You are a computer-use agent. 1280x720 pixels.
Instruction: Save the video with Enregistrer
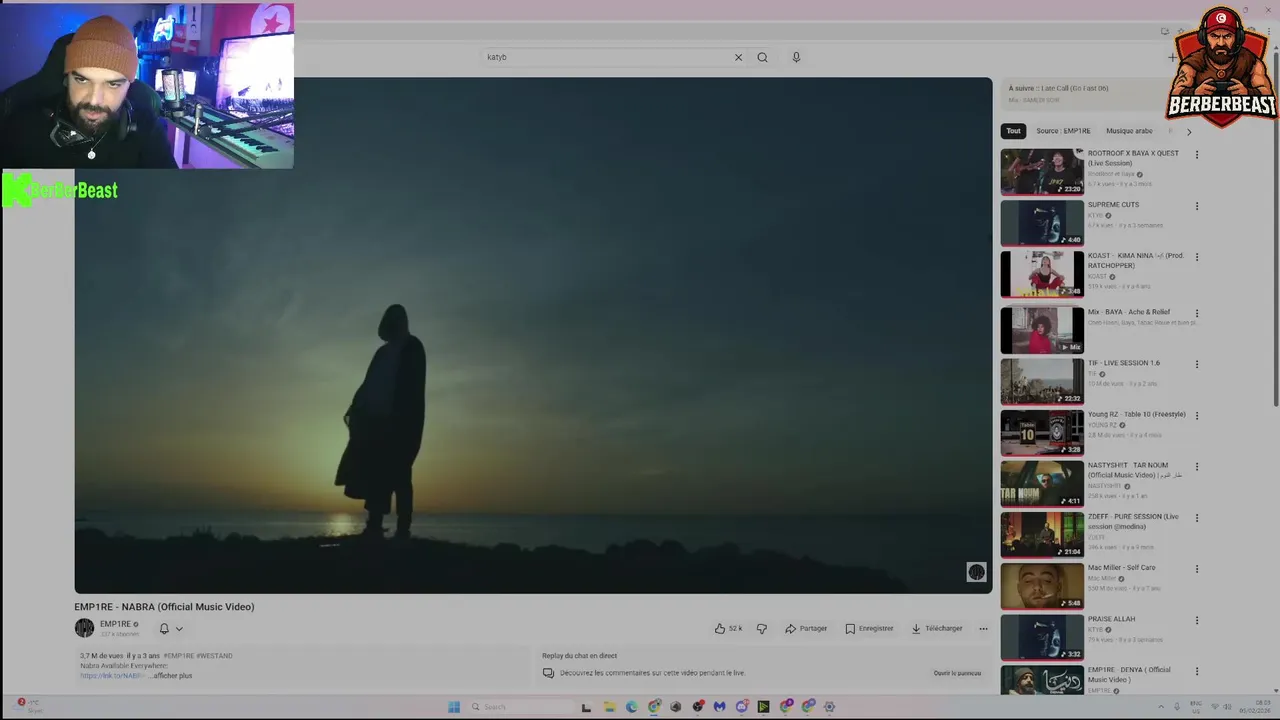click(869, 629)
